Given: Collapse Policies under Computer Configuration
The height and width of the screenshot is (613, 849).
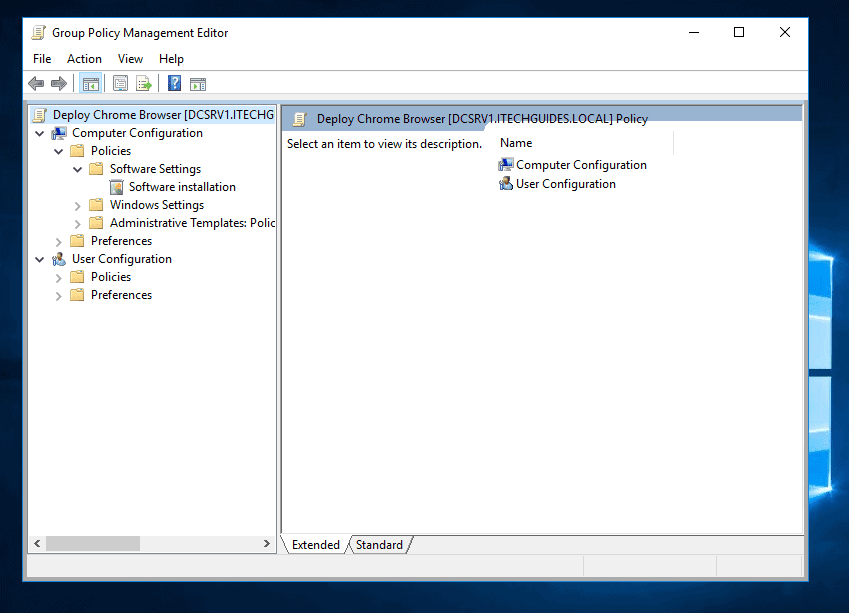Looking at the screenshot, I should [58, 151].
